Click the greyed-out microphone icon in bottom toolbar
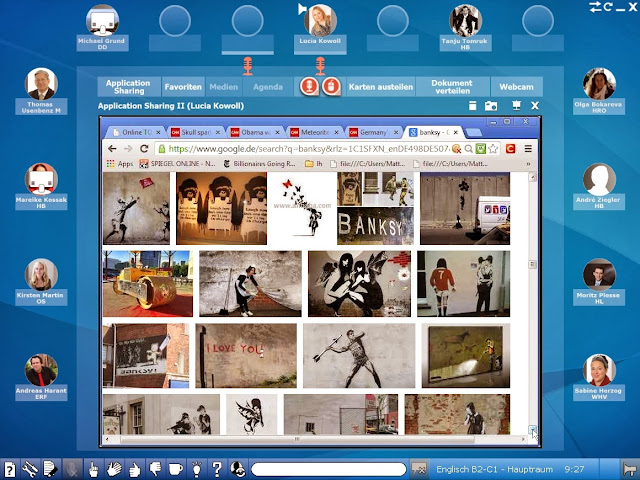 tap(72, 469)
